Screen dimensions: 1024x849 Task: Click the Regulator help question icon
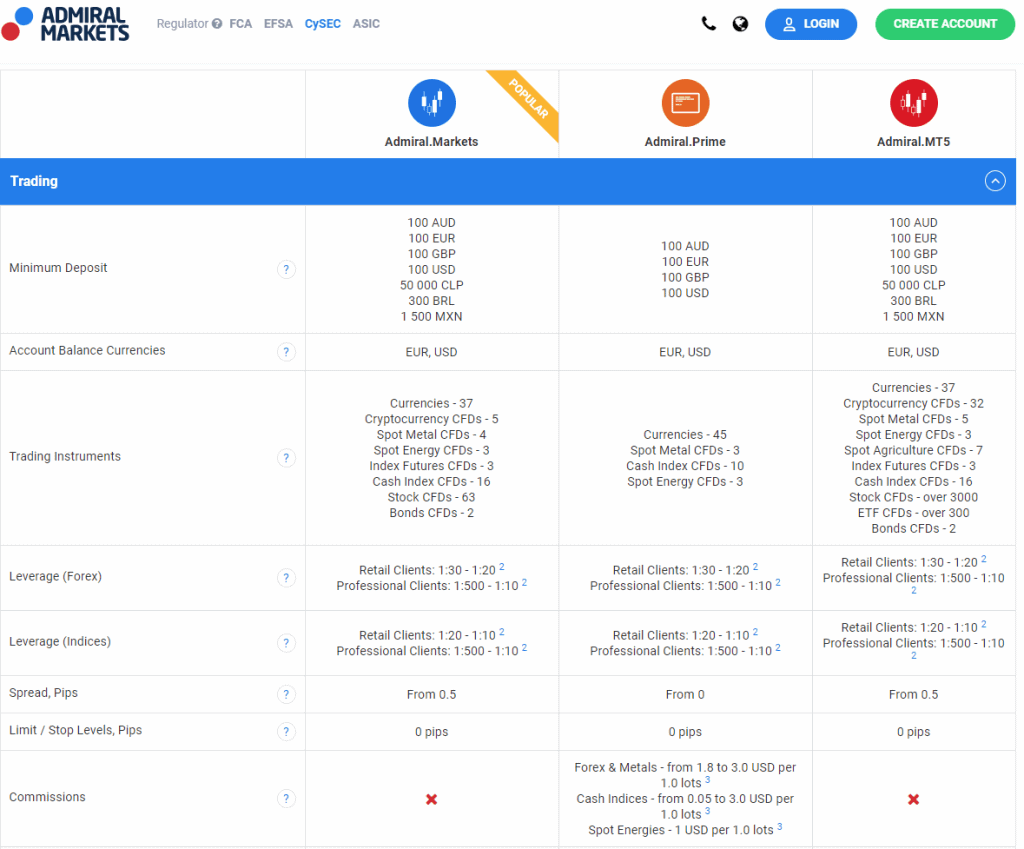(217, 24)
